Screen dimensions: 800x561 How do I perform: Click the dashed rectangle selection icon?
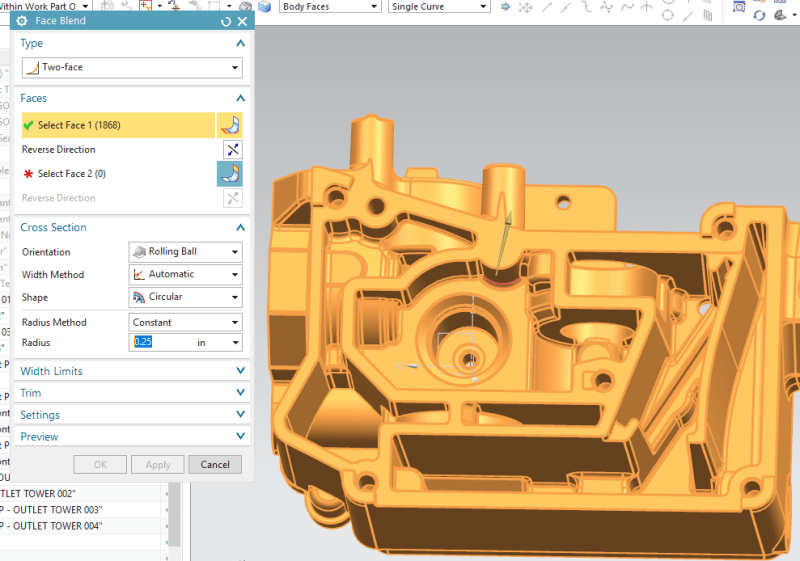pos(214,6)
